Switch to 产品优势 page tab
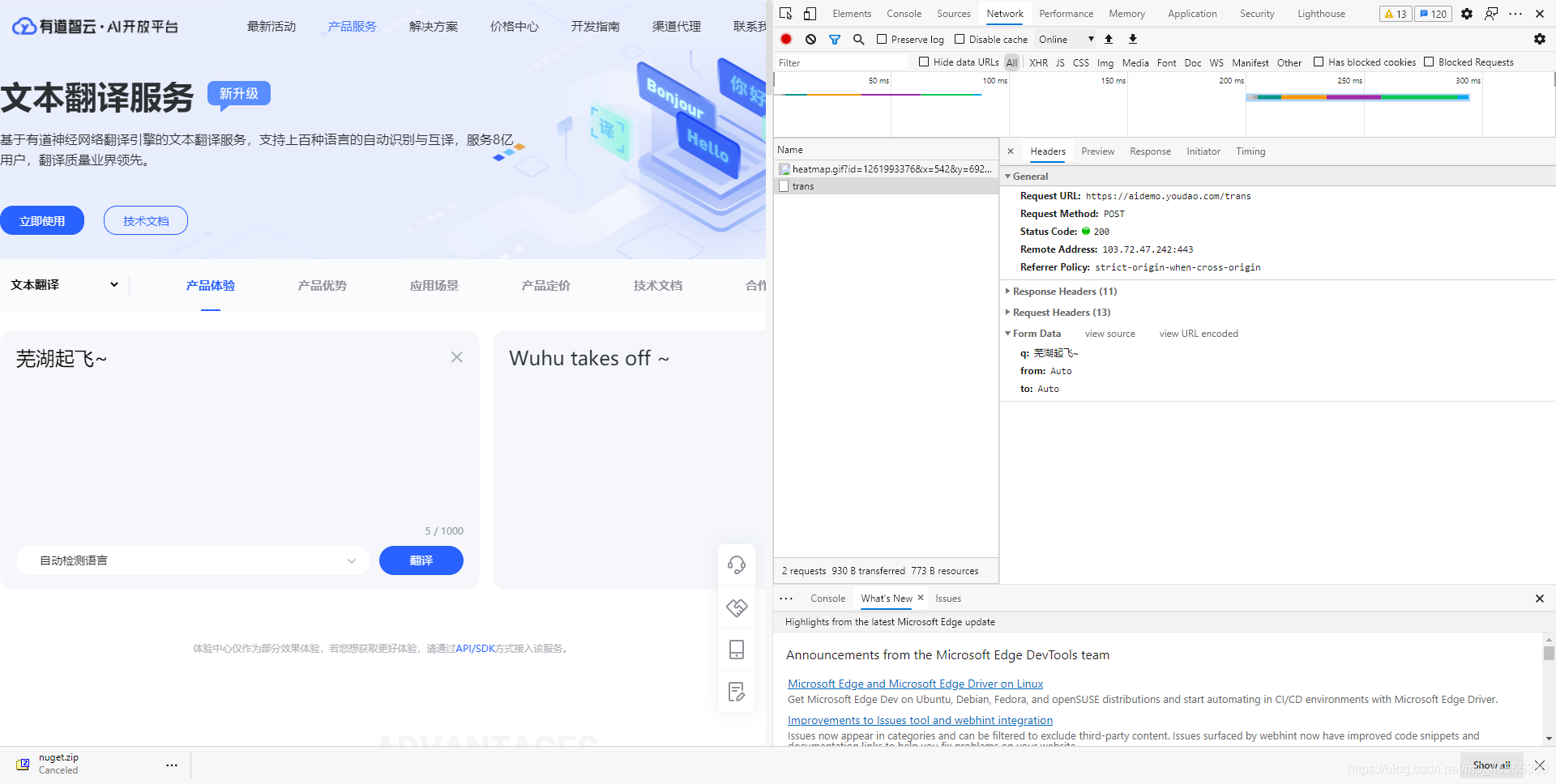The width and height of the screenshot is (1556, 784). click(x=322, y=285)
